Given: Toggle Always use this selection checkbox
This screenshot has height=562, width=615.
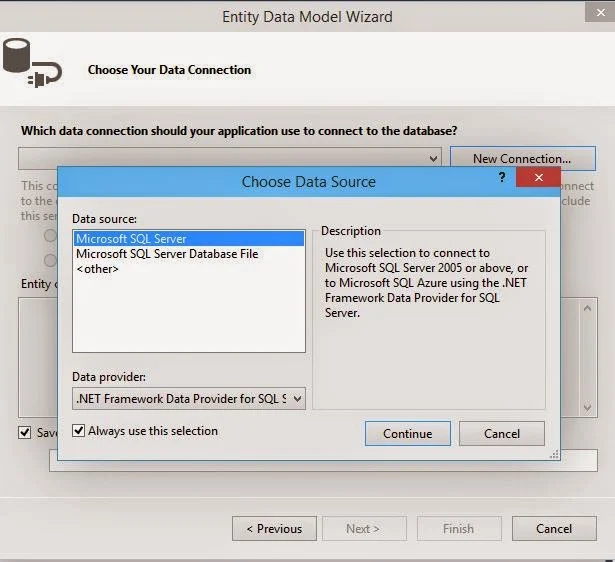Looking at the screenshot, I should tap(78, 431).
